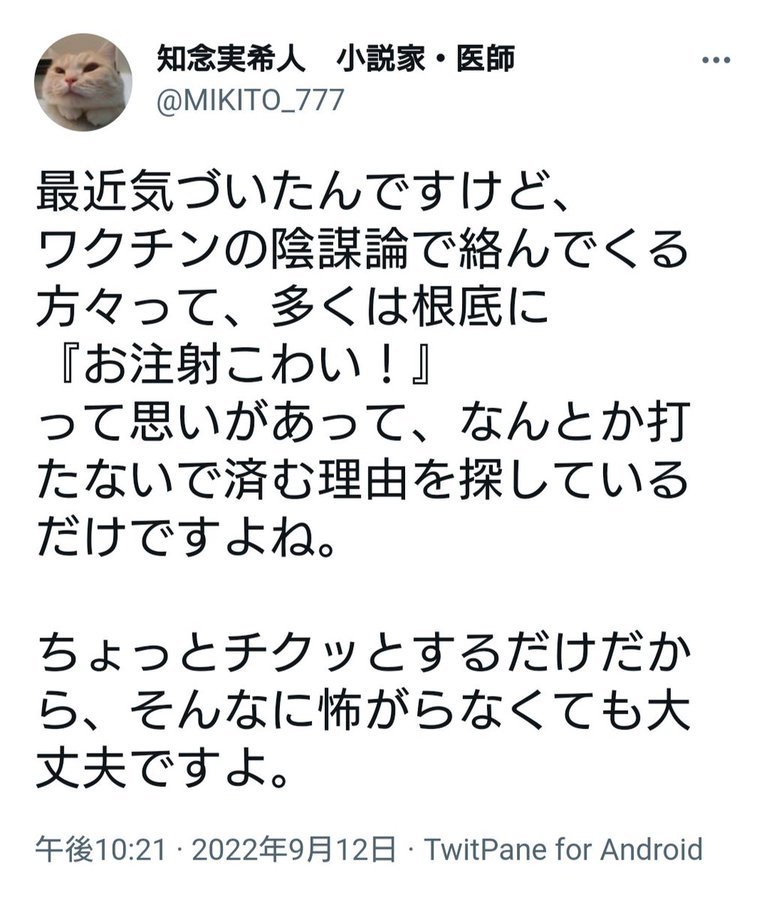Select the line だけですよね。

pyautogui.click(x=187, y=537)
